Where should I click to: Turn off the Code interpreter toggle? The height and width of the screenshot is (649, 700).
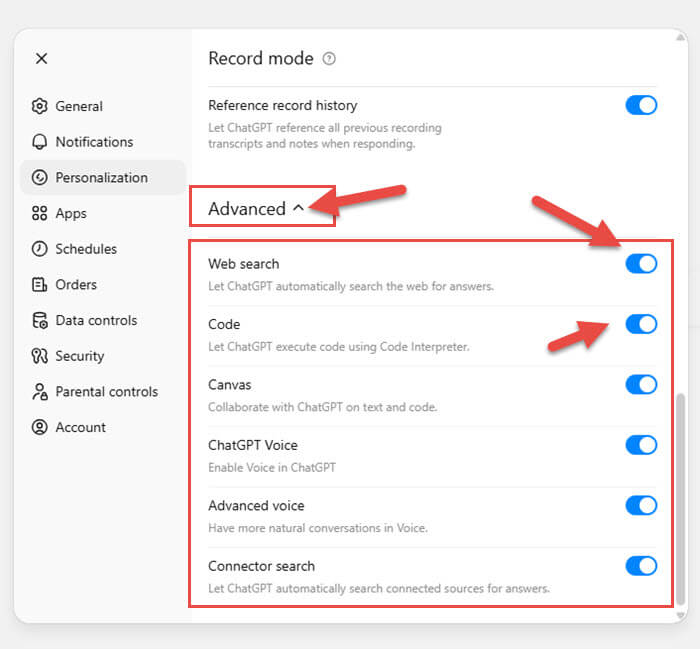click(641, 324)
